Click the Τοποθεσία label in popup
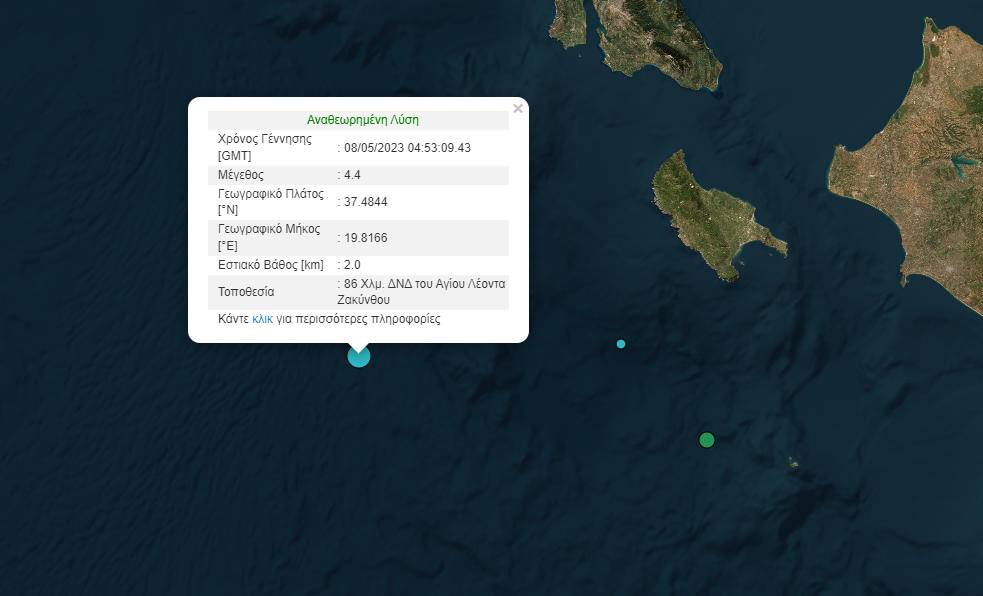 pyautogui.click(x=246, y=292)
